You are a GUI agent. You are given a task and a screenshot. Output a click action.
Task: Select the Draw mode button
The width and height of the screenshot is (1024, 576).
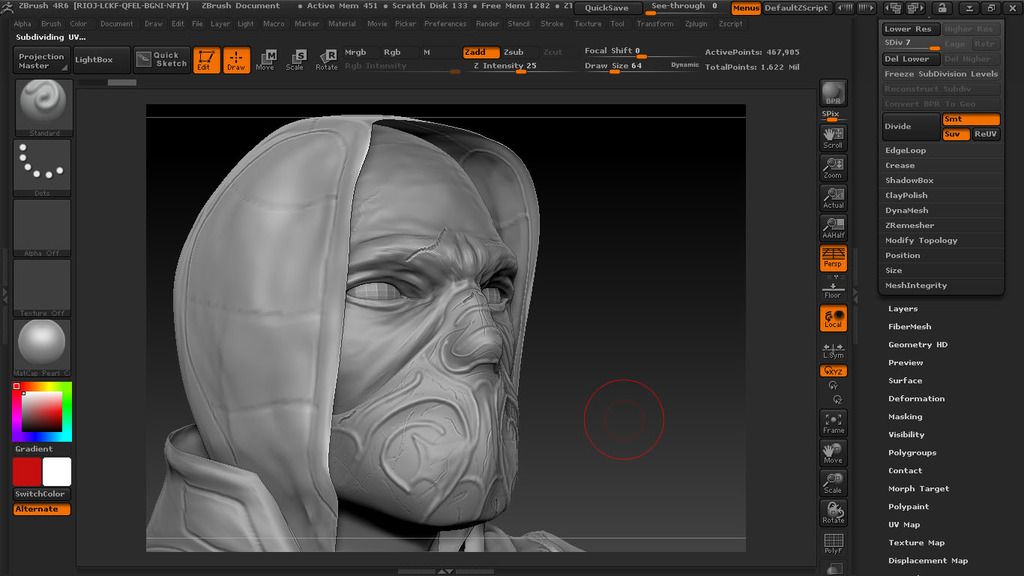(236, 60)
